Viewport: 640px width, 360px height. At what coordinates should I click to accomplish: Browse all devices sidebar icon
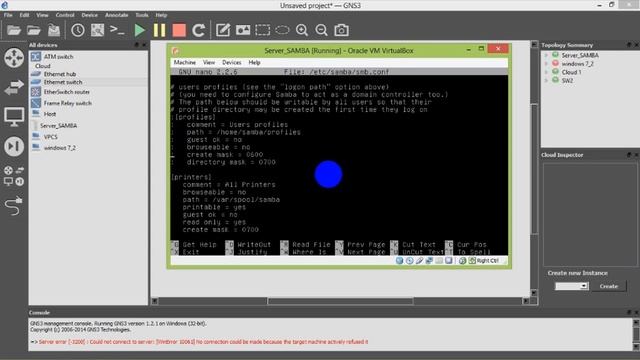(x=14, y=176)
